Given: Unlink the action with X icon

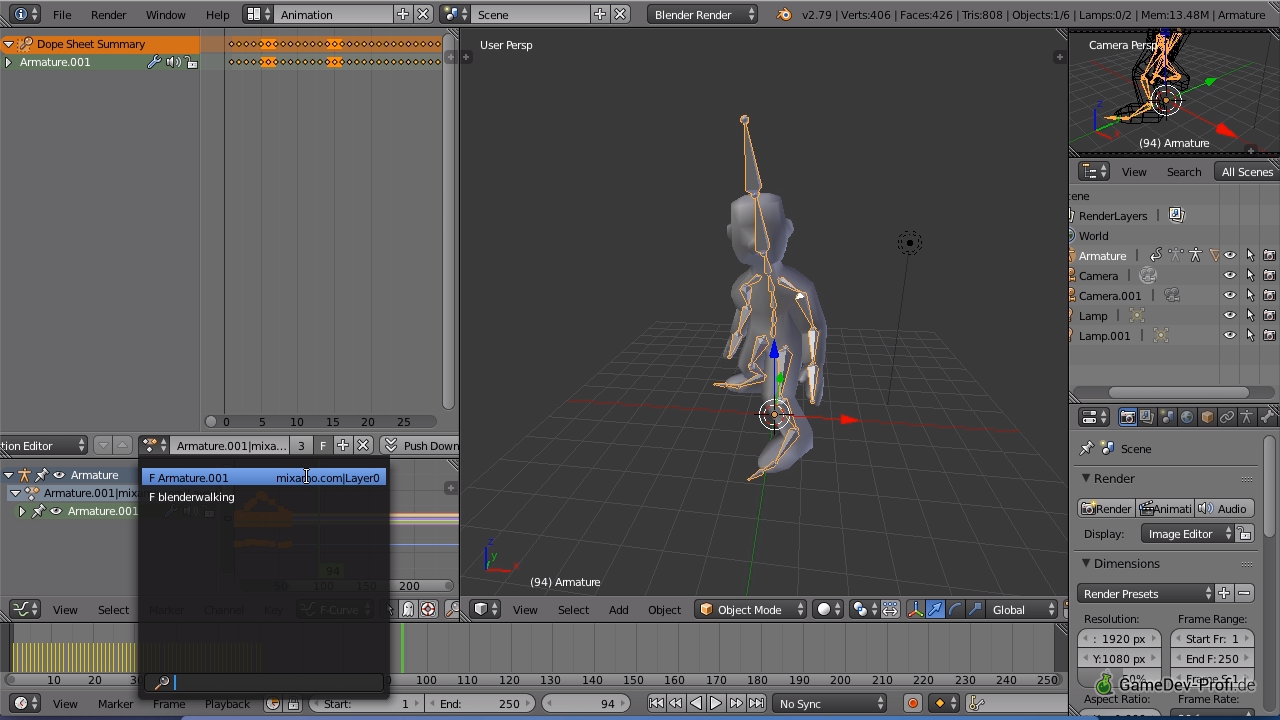Looking at the screenshot, I should [x=363, y=446].
